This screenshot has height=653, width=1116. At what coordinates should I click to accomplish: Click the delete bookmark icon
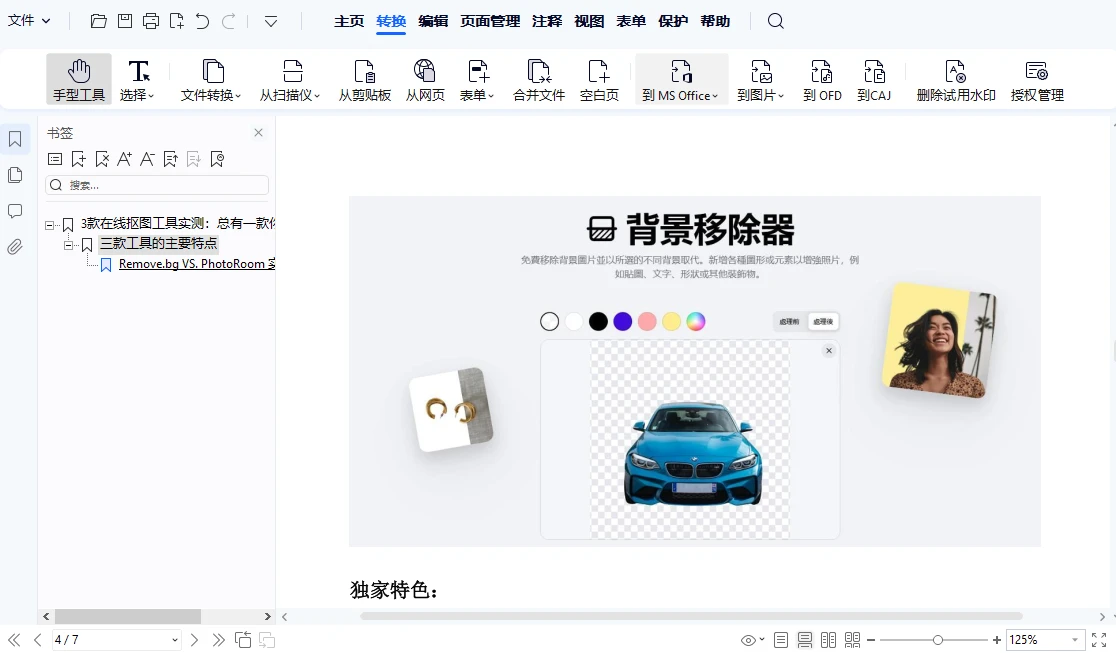tap(102, 160)
